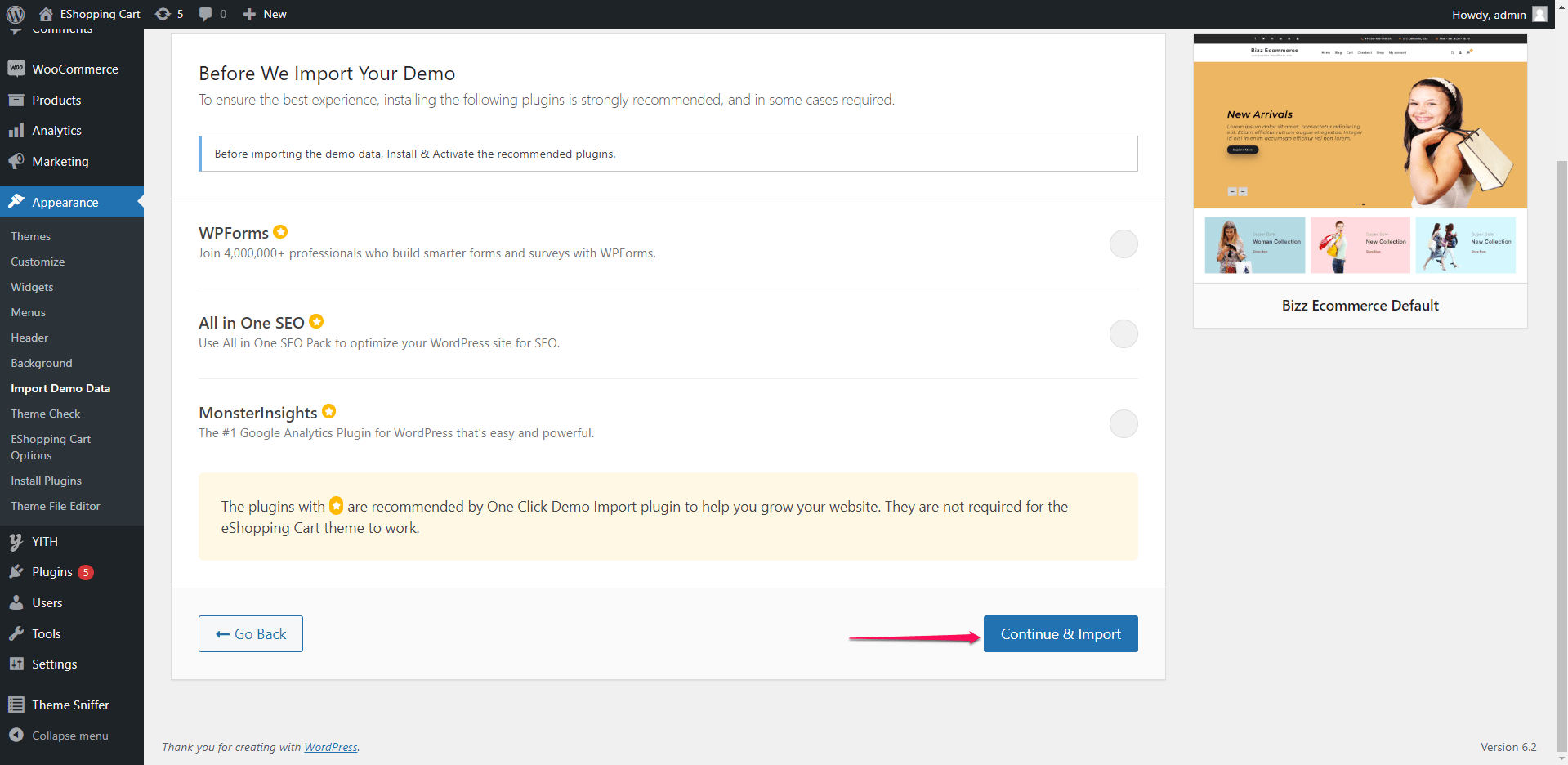Click the Marketing megaphone icon
This screenshot has width=1568, height=765.
click(16, 161)
